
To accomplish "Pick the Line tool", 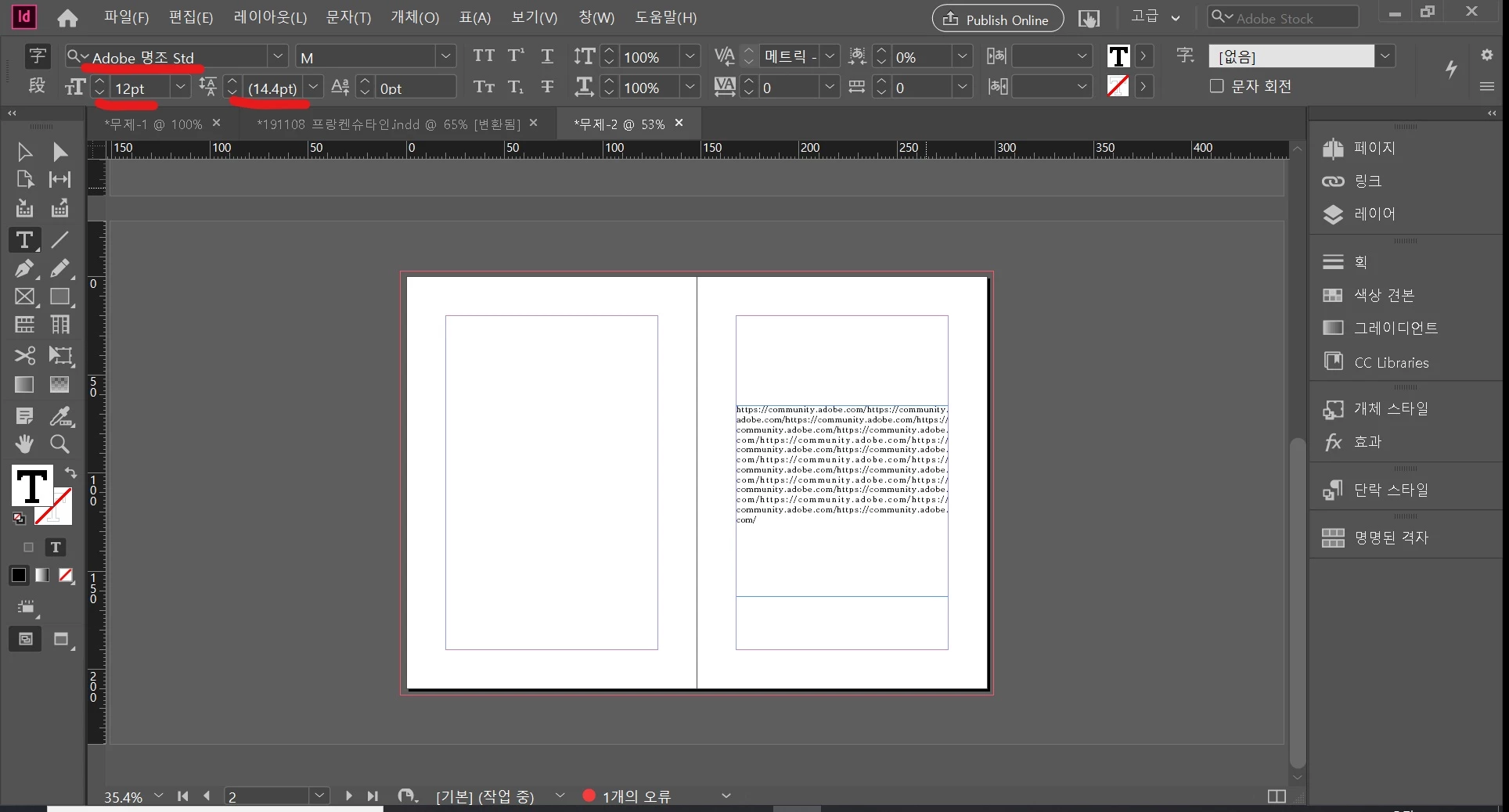I will click(60, 240).
